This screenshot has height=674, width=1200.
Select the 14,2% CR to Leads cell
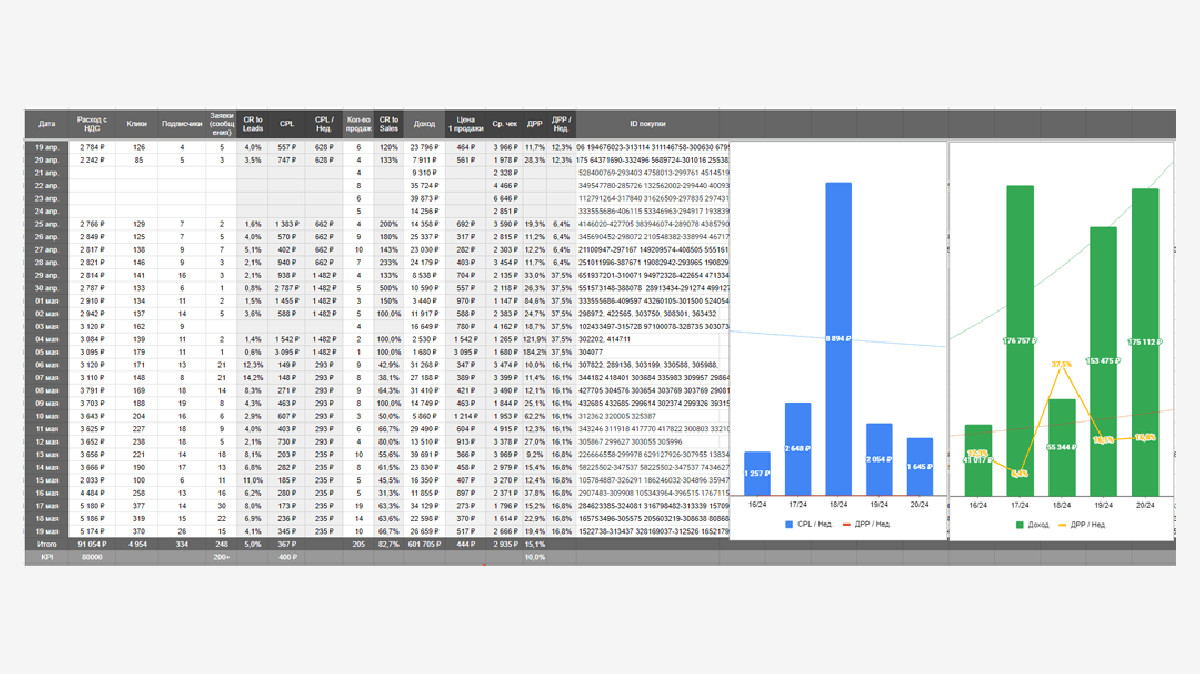pyautogui.click(x=253, y=378)
